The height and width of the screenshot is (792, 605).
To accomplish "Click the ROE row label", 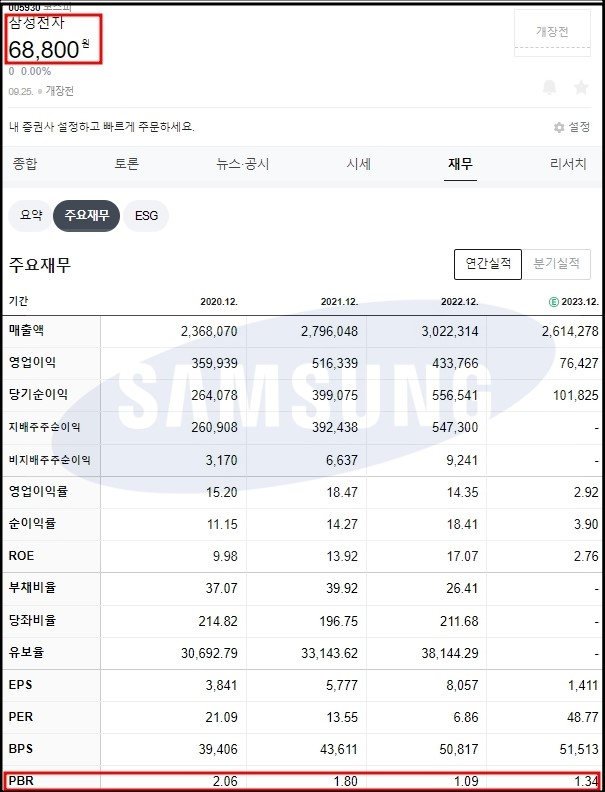I will click(21, 556).
